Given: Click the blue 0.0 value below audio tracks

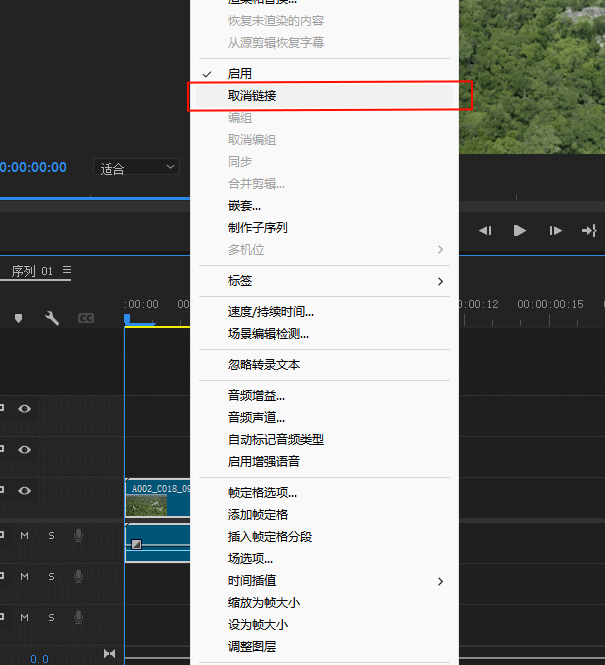Looking at the screenshot, I should point(39,659).
